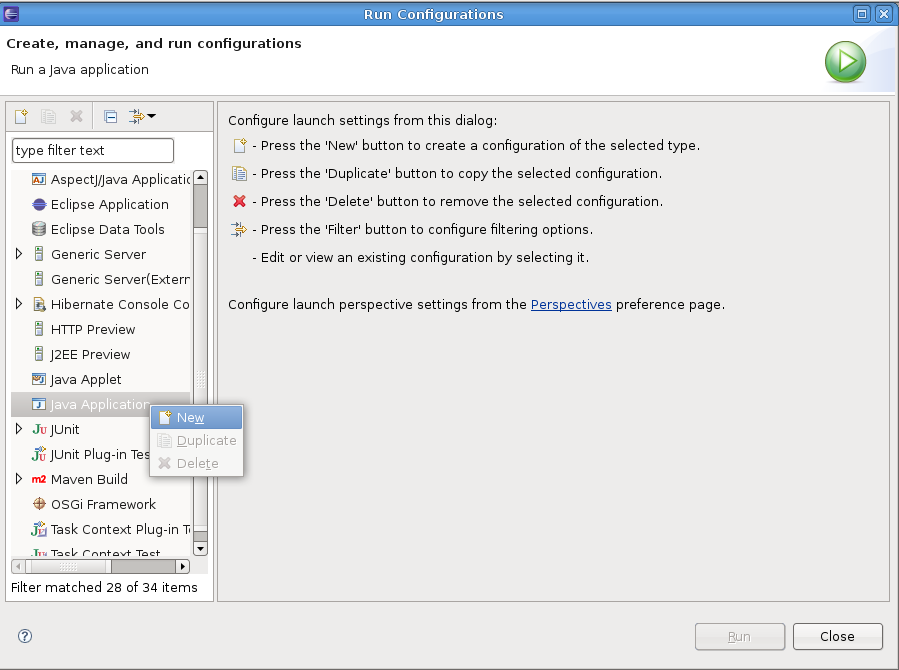Open the Perspectives preference page link
Viewport: 899px width, 670px height.
(571, 304)
